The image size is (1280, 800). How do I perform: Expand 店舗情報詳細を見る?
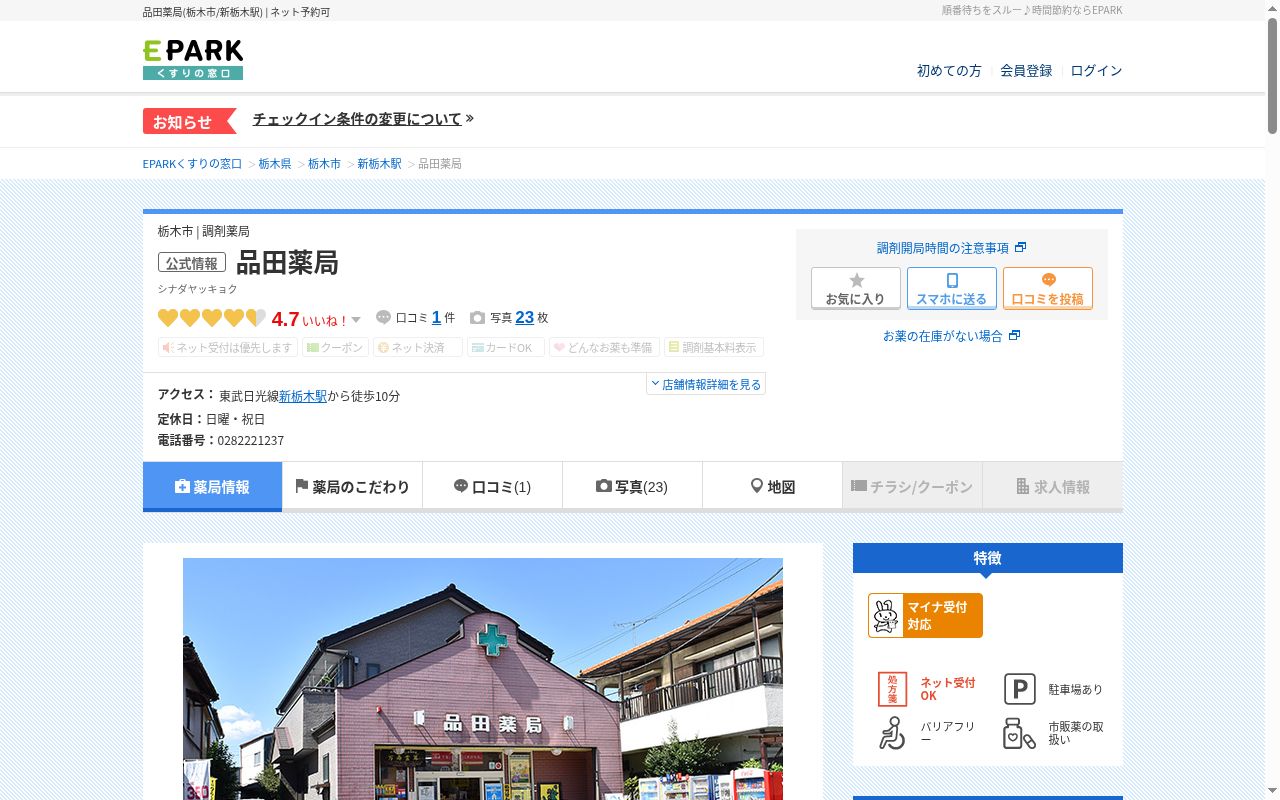click(706, 384)
